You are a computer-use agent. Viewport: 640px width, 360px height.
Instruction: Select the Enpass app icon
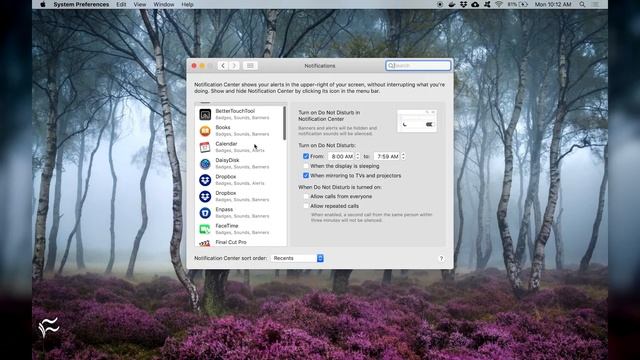(x=205, y=213)
